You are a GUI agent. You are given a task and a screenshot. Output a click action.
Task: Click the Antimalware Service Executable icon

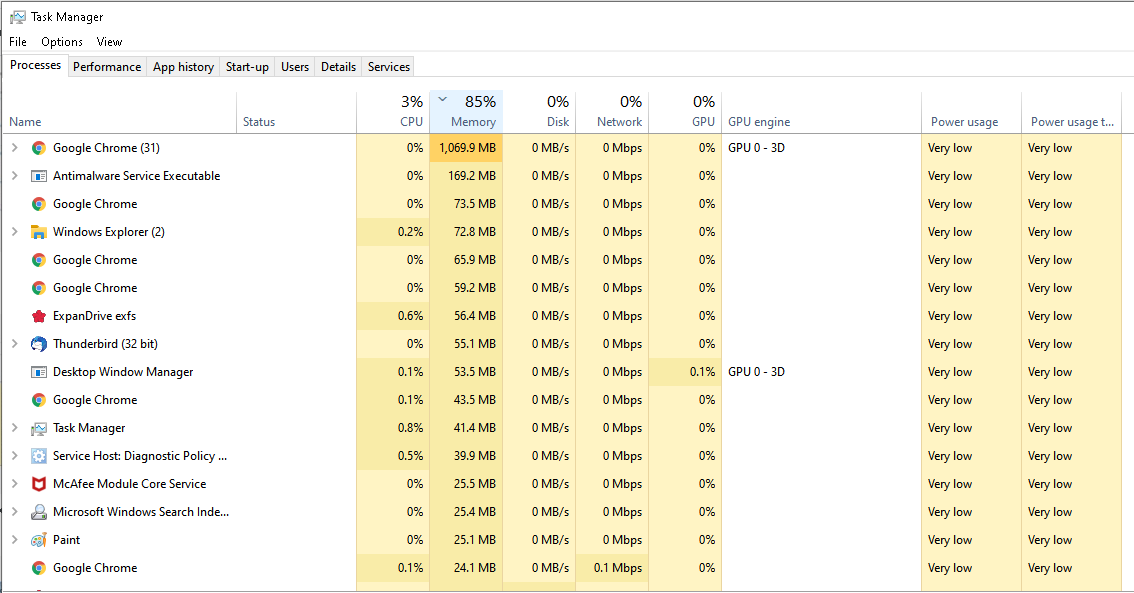[x=39, y=176]
